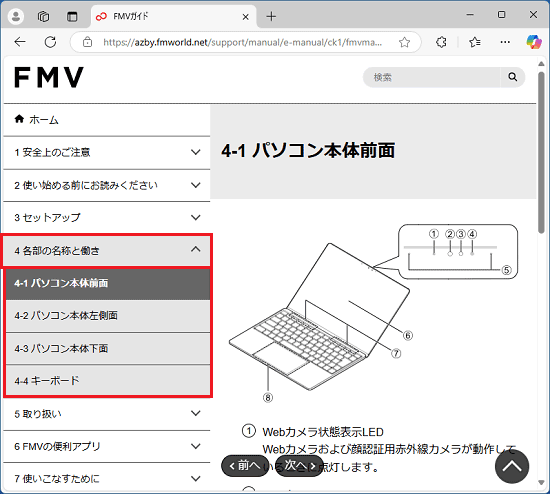Click the search magnifier button
Image resolution: width=550 pixels, height=494 pixels.
[x=512, y=77]
